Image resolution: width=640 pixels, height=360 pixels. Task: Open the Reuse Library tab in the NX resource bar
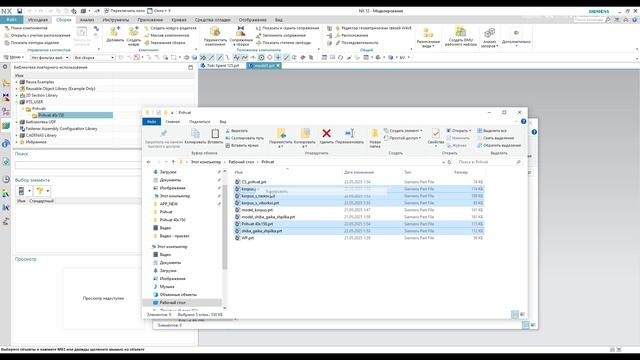6,126
